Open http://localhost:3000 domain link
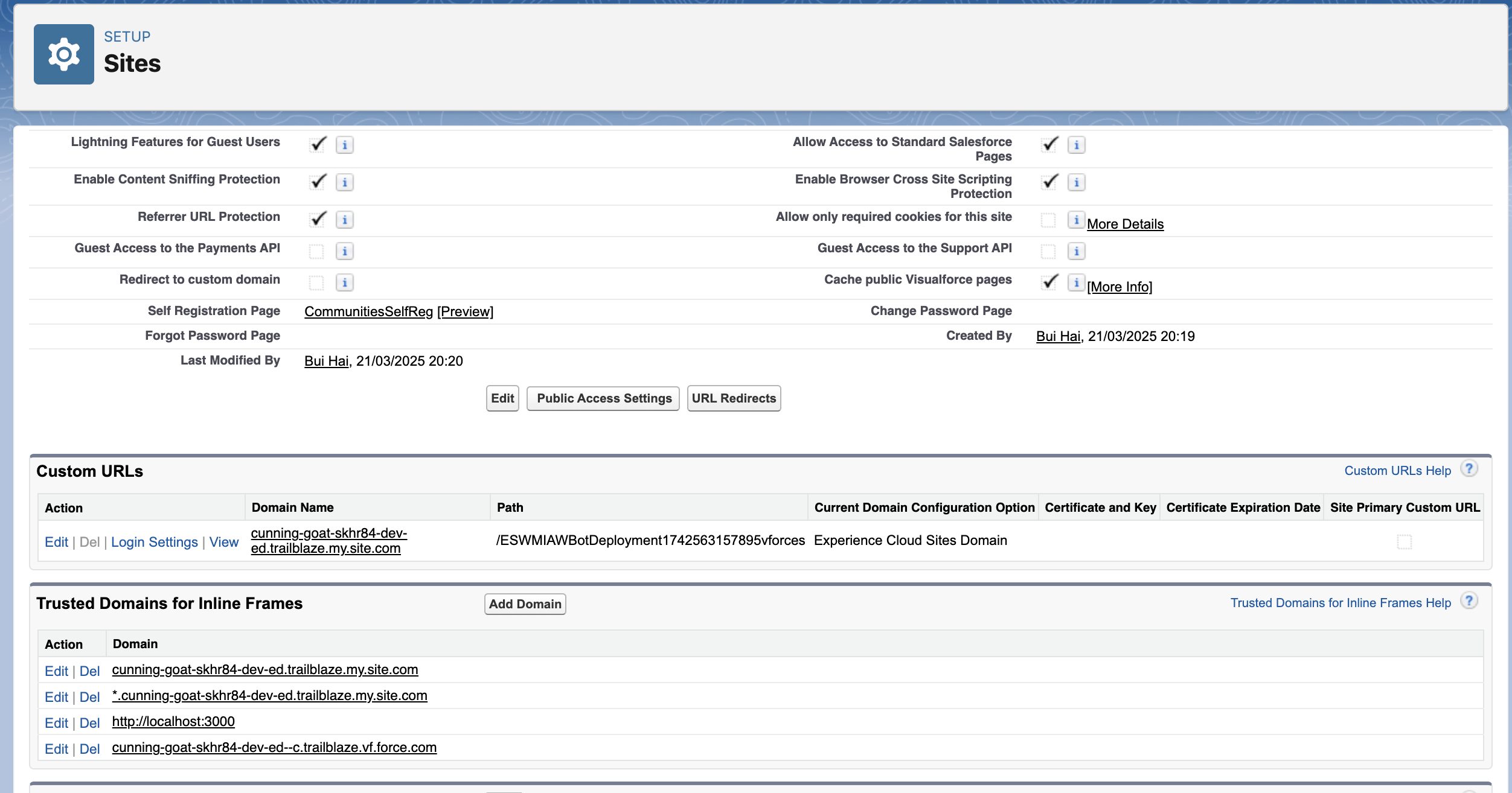1512x793 pixels. 173,721
